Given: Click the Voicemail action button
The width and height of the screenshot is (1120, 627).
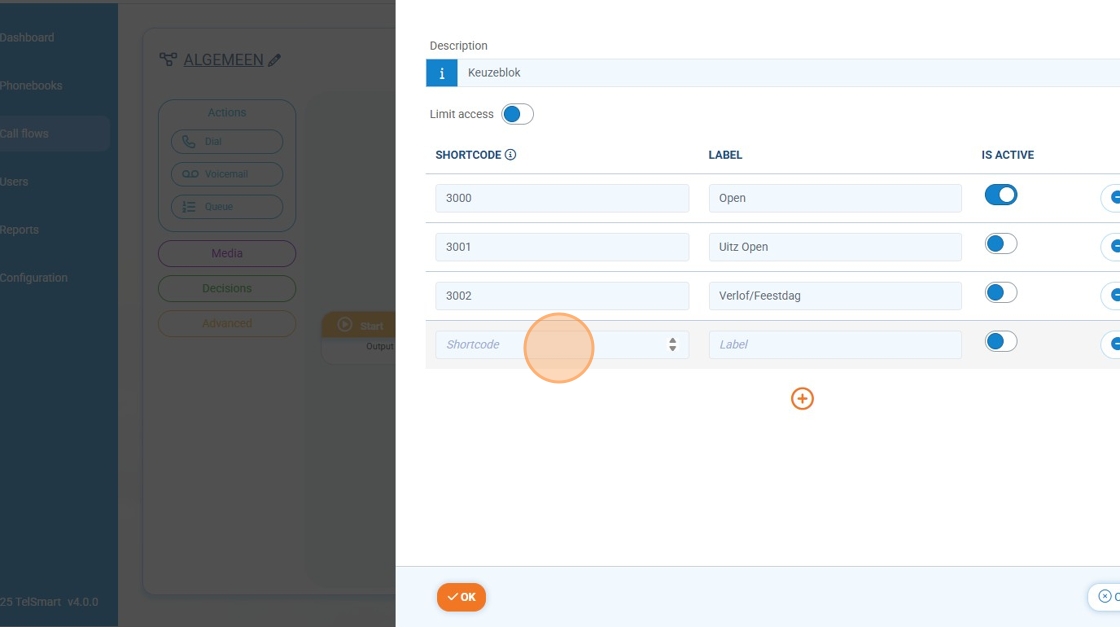Looking at the screenshot, I should (x=227, y=174).
